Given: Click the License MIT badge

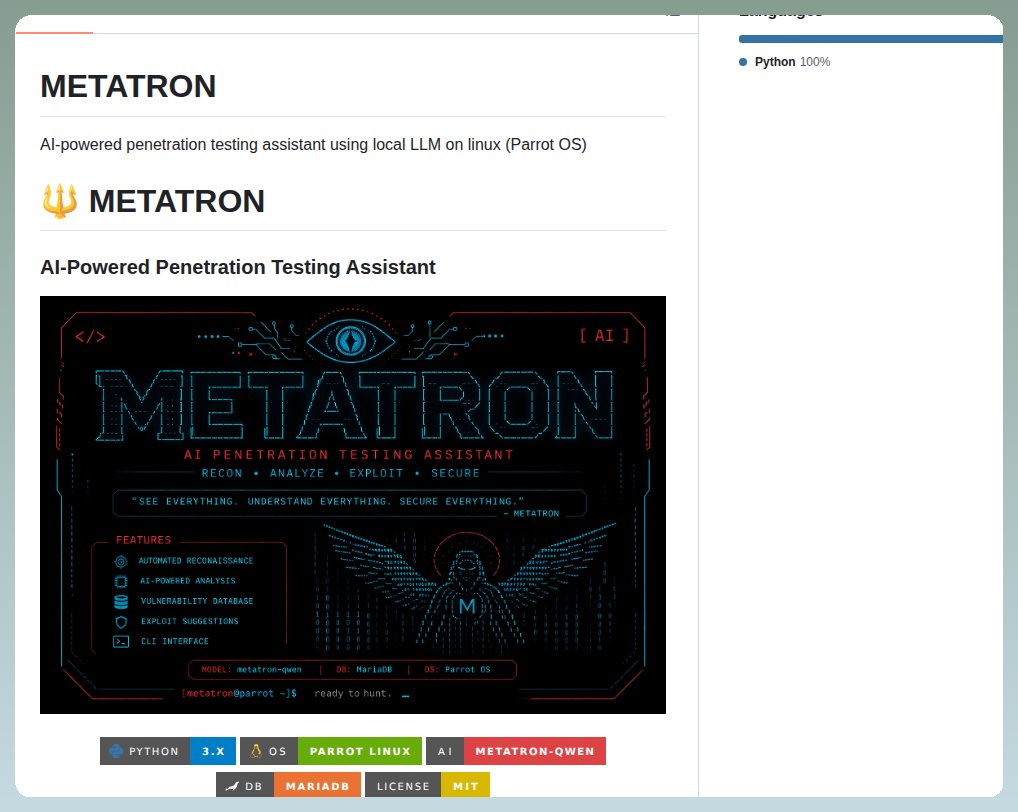Looking at the screenshot, I should [x=427, y=785].
